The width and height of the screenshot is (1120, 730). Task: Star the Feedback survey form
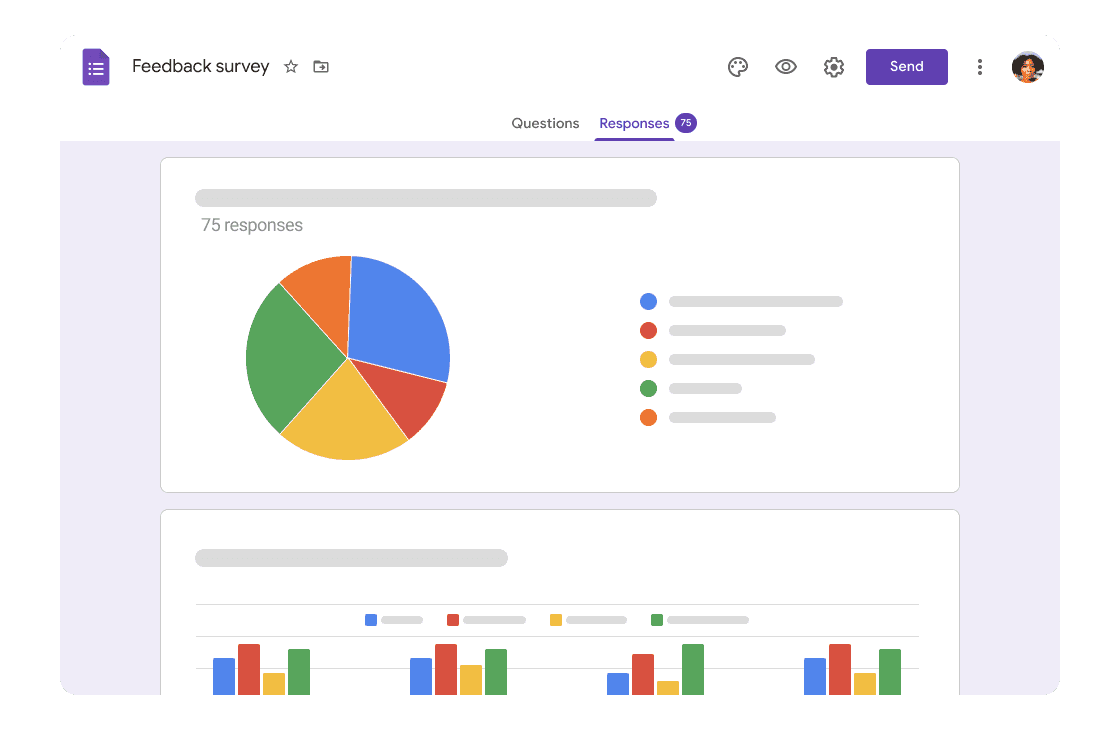pos(291,67)
